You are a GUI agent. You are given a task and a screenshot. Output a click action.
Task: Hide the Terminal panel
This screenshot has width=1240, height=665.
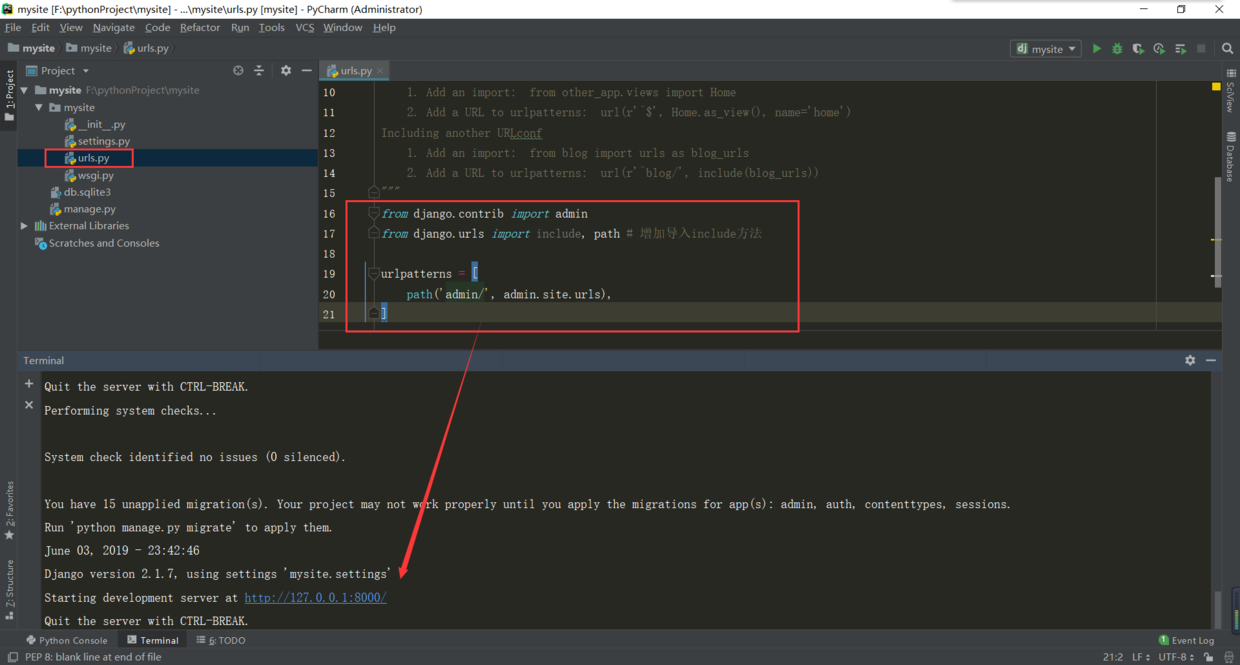pyautogui.click(x=1211, y=360)
